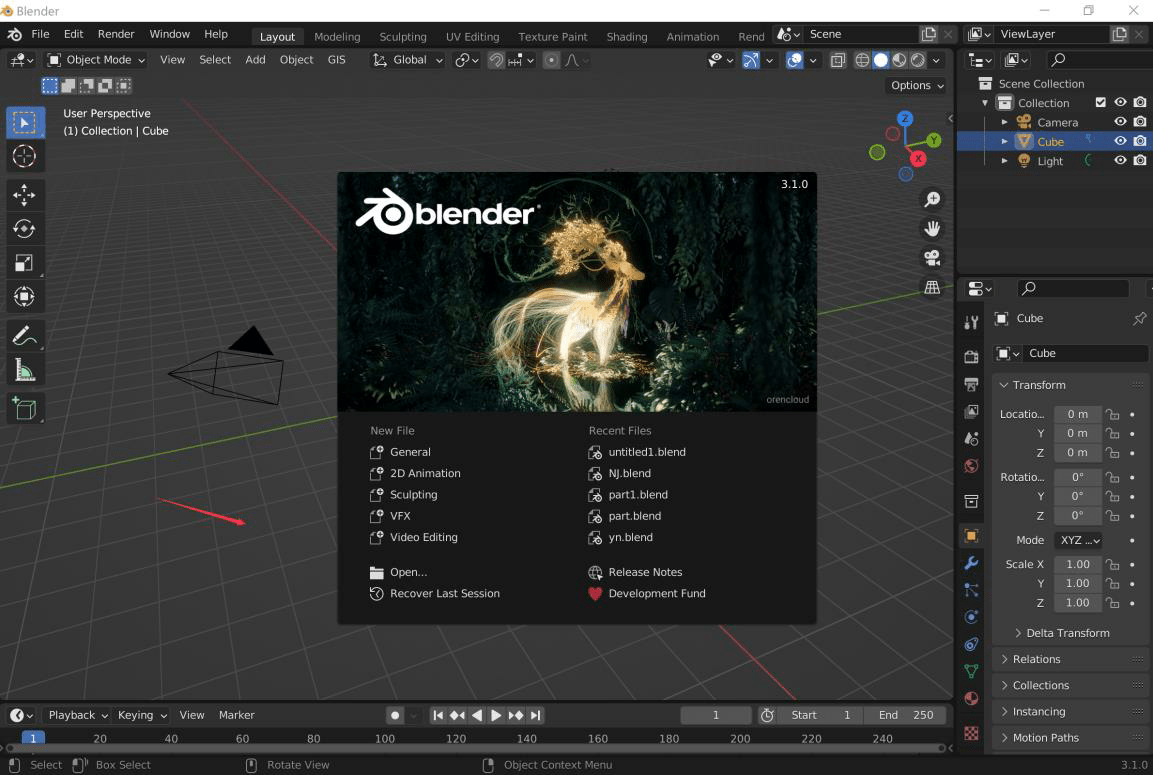Select the Annotate tool
Viewport: 1153px width, 775px height.
pyautogui.click(x=24, y=336)
